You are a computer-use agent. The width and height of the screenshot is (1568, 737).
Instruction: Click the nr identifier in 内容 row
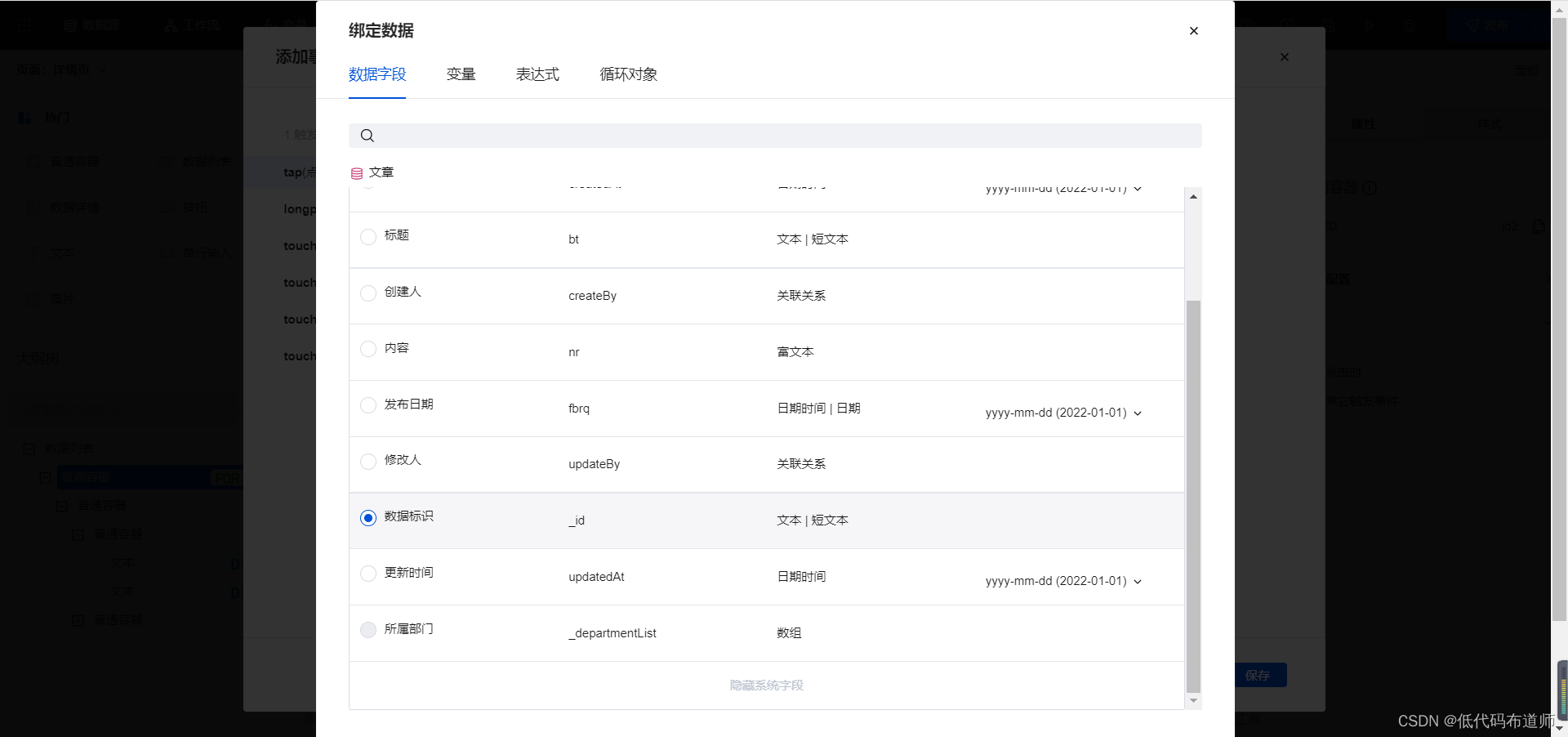[574, 352]
